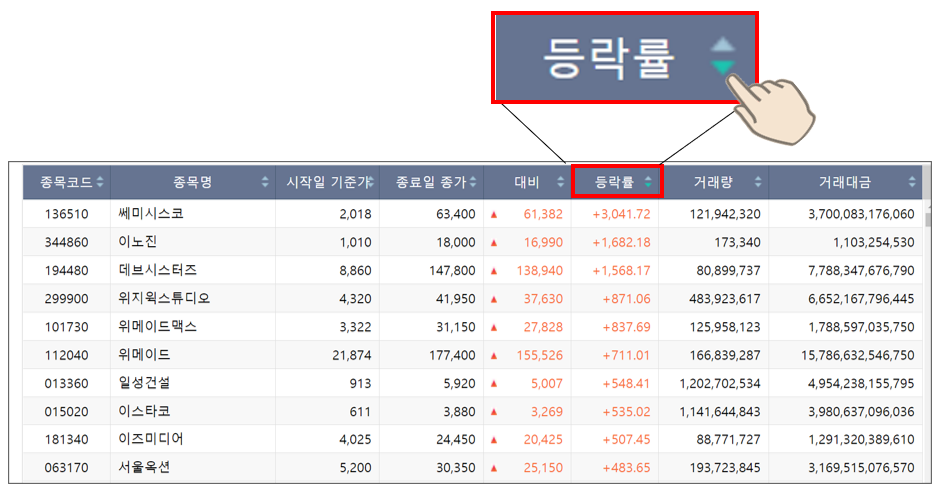Select stock code 063170
Screen dimensions: 938x493
pyautogui.click(x=66, y=468)
